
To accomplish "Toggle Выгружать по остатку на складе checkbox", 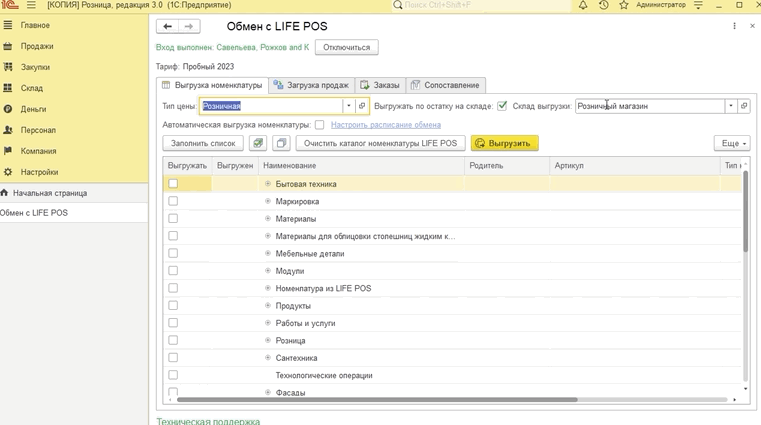I will click(x=502, y=106).
